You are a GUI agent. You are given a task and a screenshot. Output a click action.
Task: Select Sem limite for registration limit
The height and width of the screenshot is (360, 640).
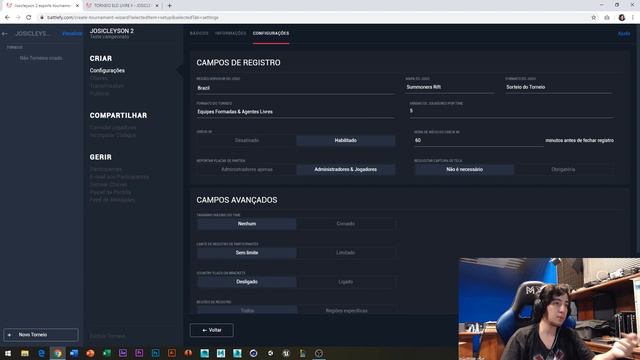[x=247, y=253]
